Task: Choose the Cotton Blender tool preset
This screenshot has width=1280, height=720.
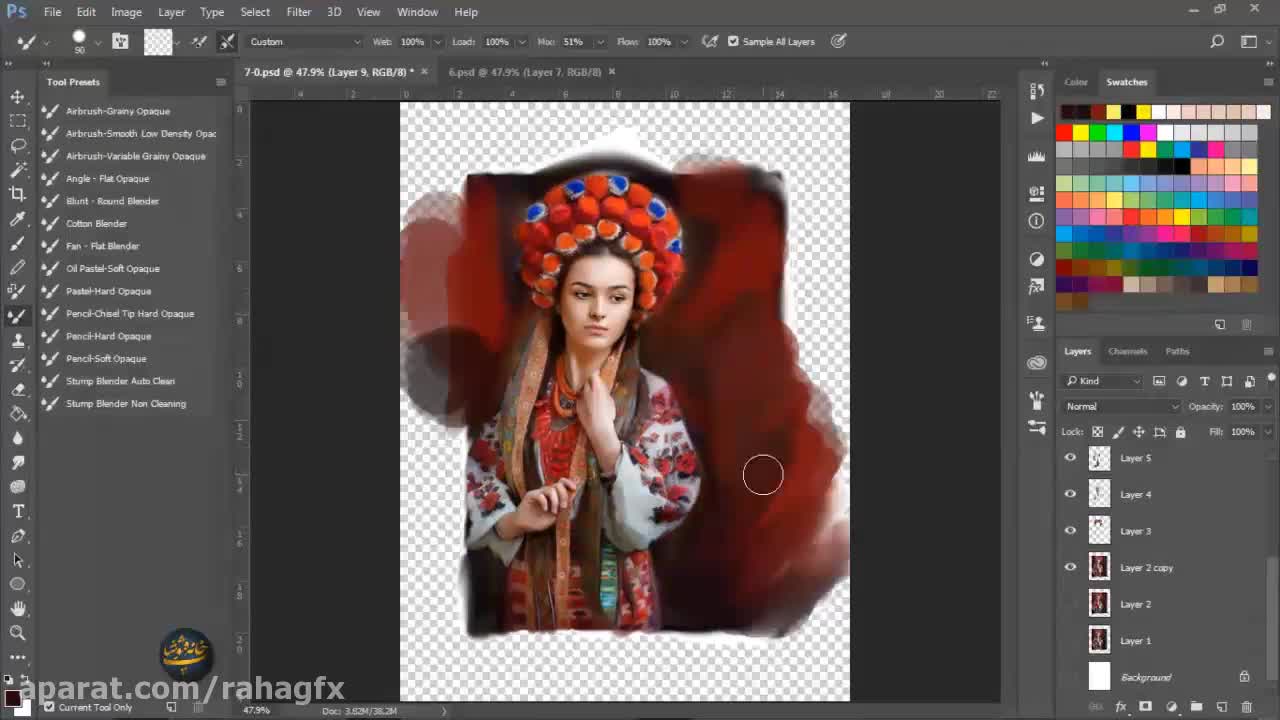Action: coord(96,224)
